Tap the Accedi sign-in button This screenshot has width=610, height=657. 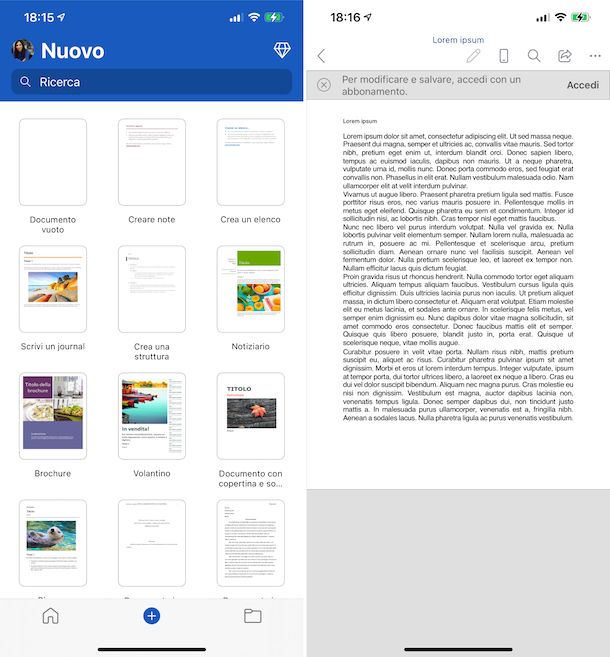click(x=583, y=85)
